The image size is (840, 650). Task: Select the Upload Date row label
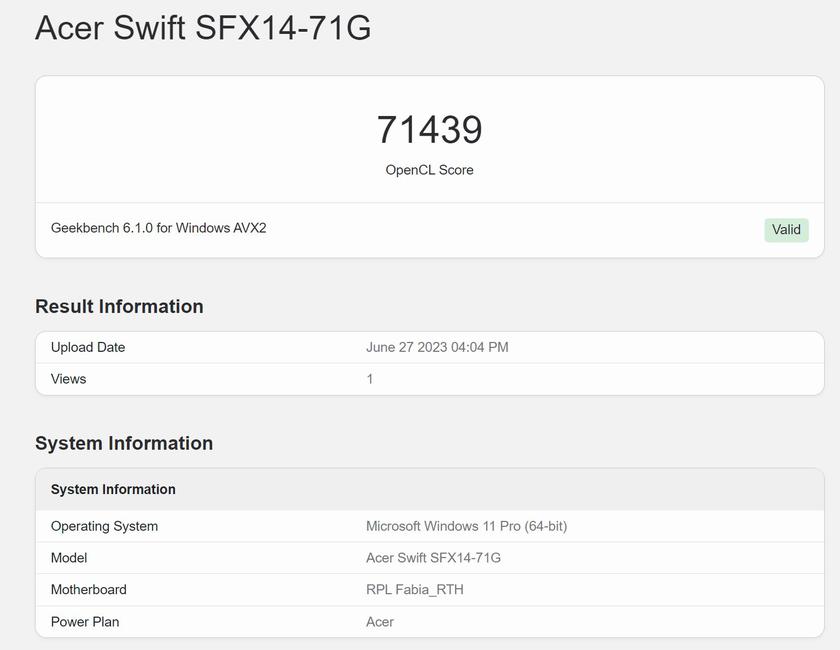coord(88,347)
